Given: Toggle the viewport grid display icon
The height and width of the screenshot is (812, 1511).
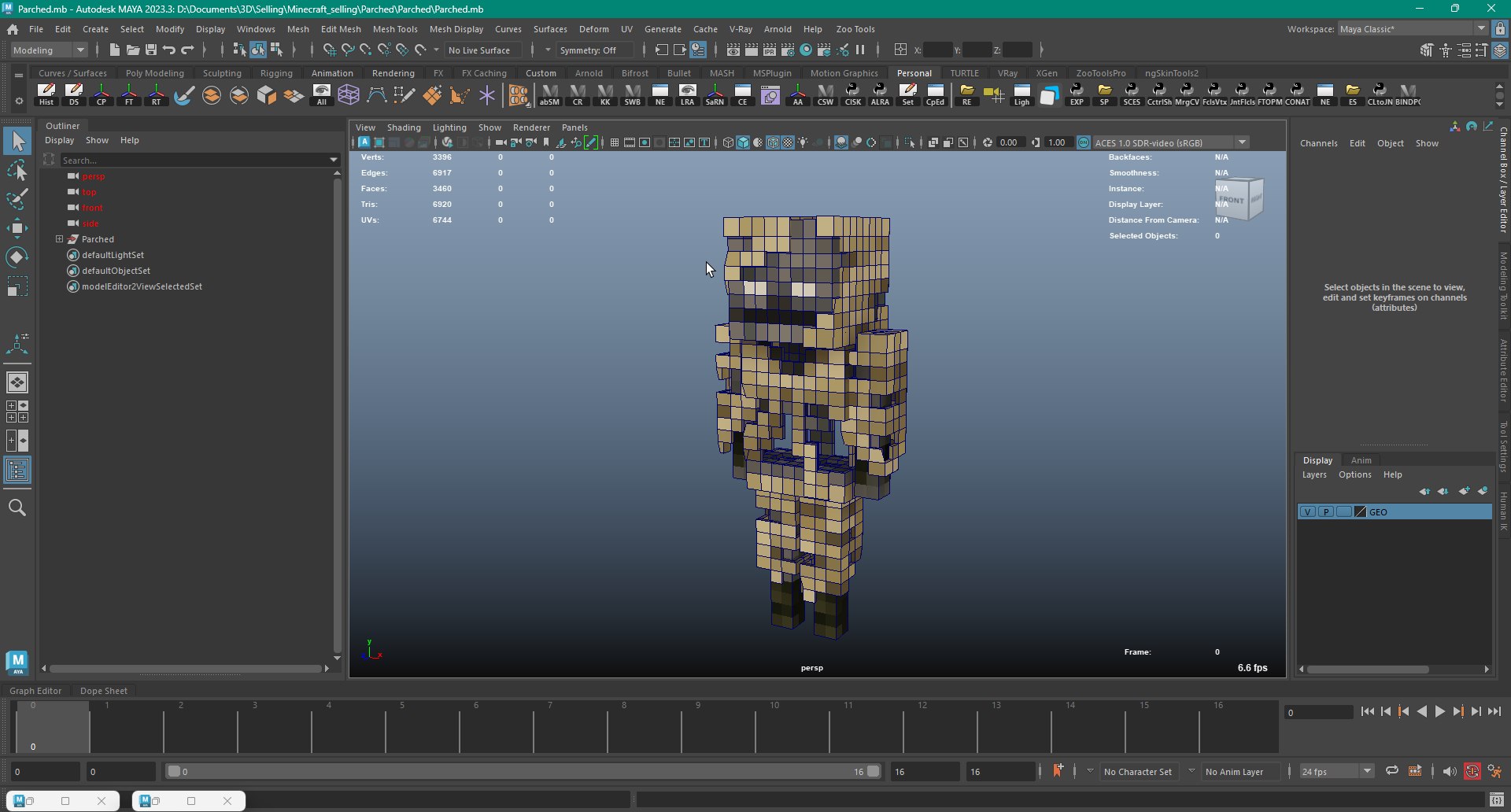Looking at the screenshot, I should [x=615, y=142].
